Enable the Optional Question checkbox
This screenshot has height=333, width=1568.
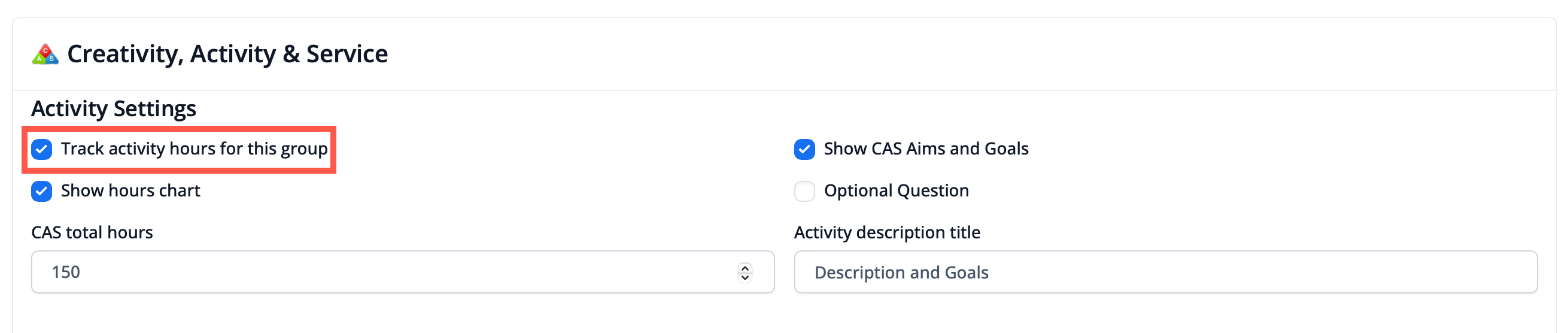click(804, 191)
